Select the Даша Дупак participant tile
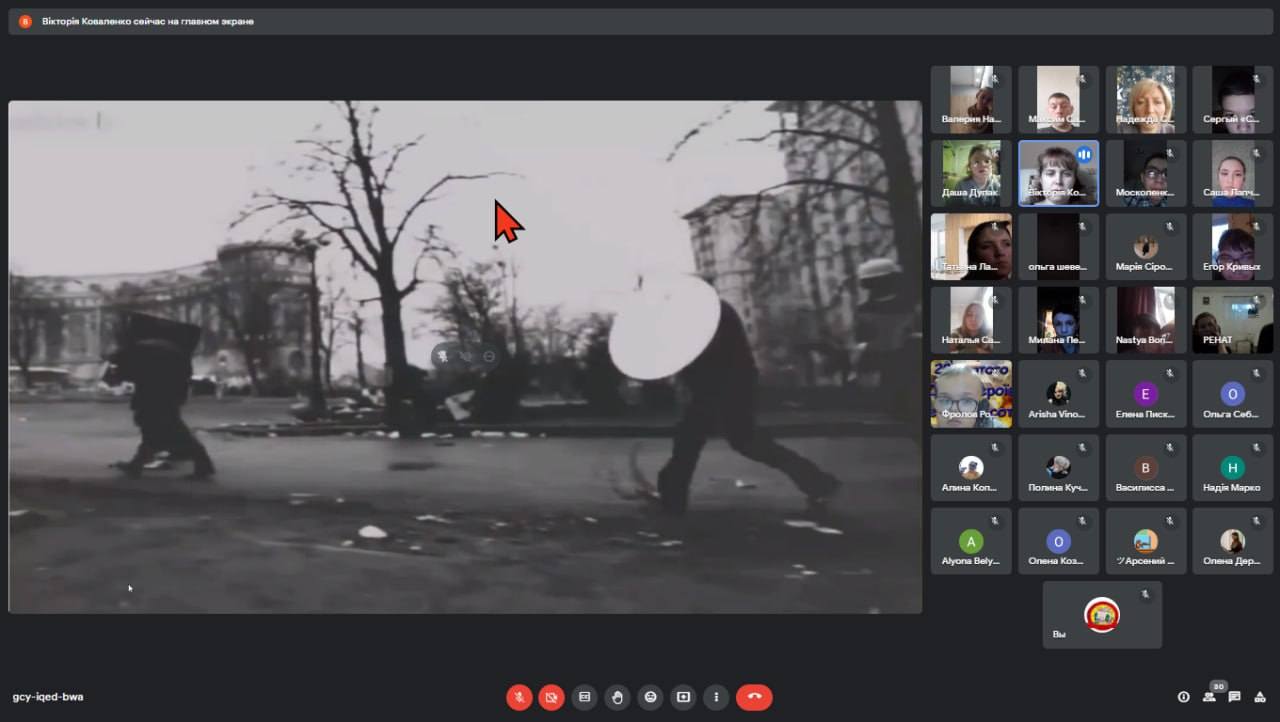Viewport: 1280px width, 722px height. pyautogui.click(x=971, y=173)
